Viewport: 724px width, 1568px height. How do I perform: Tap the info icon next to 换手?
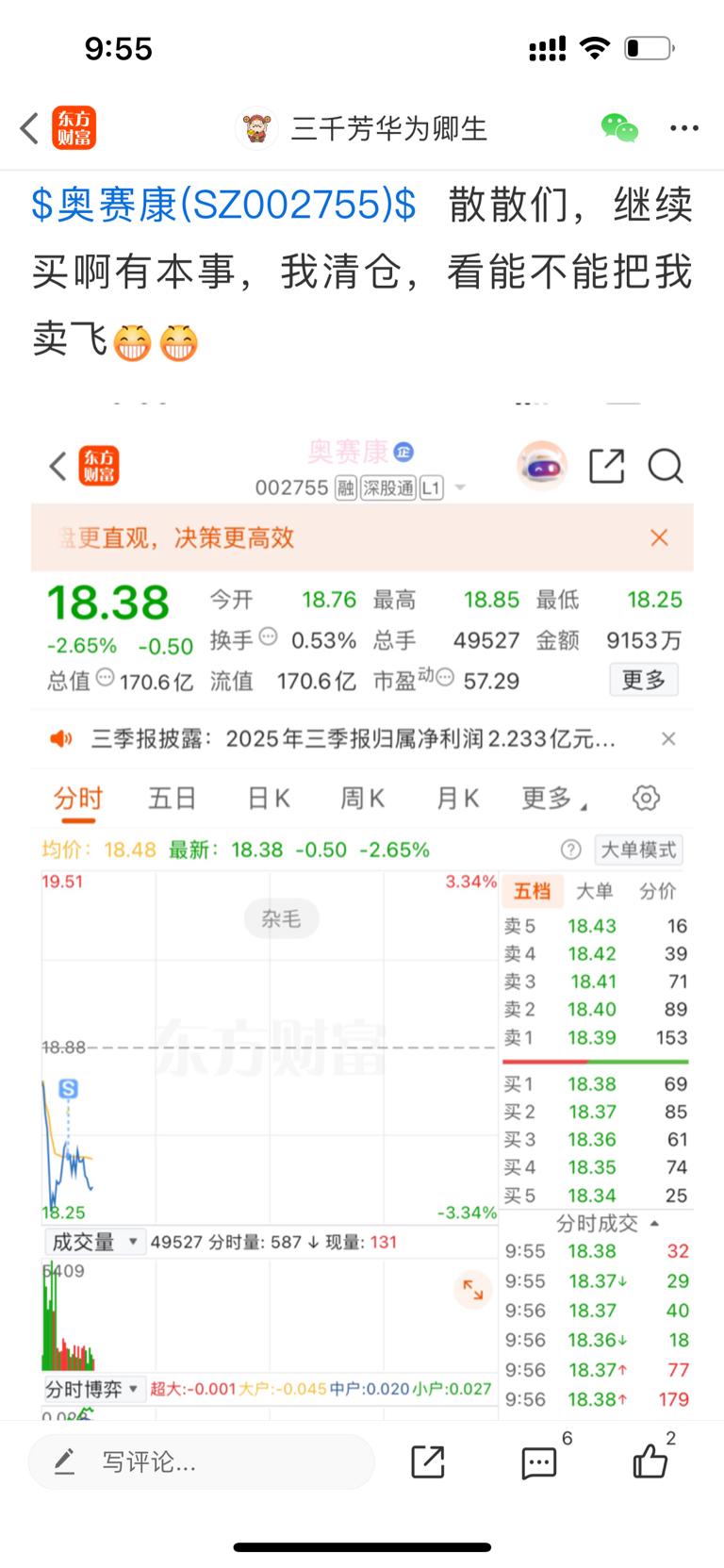pos(269,636)
